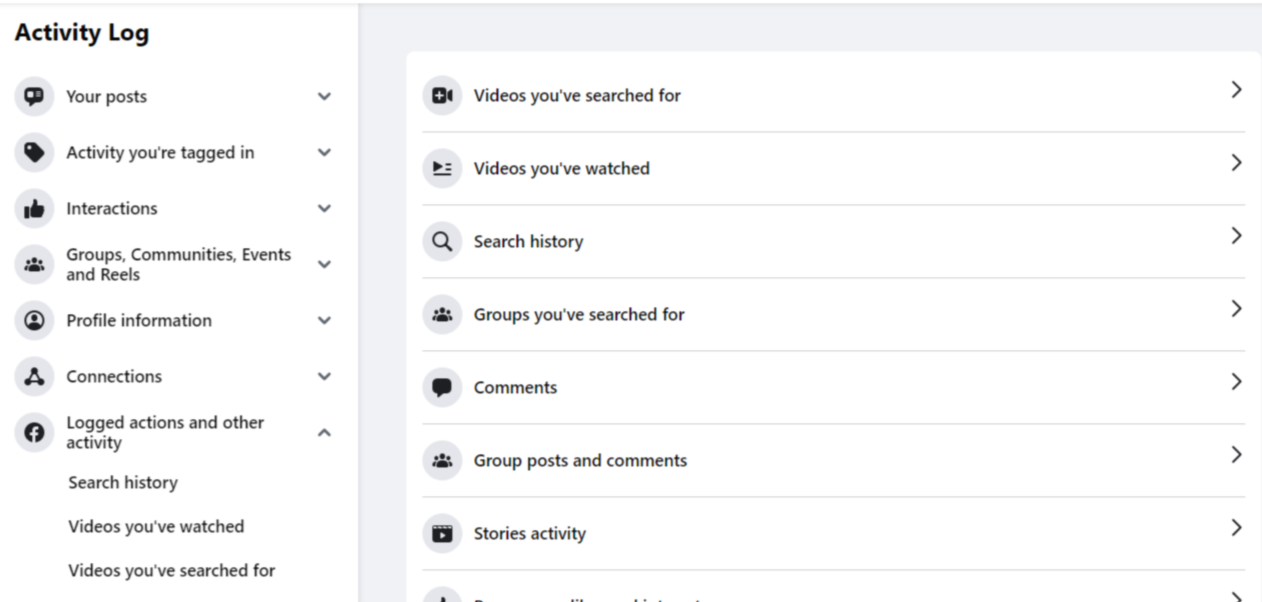Expand the Groups, Communities, Events and Reels chevron
This screenshot has height=602, width=1262.
pos(324,265)
